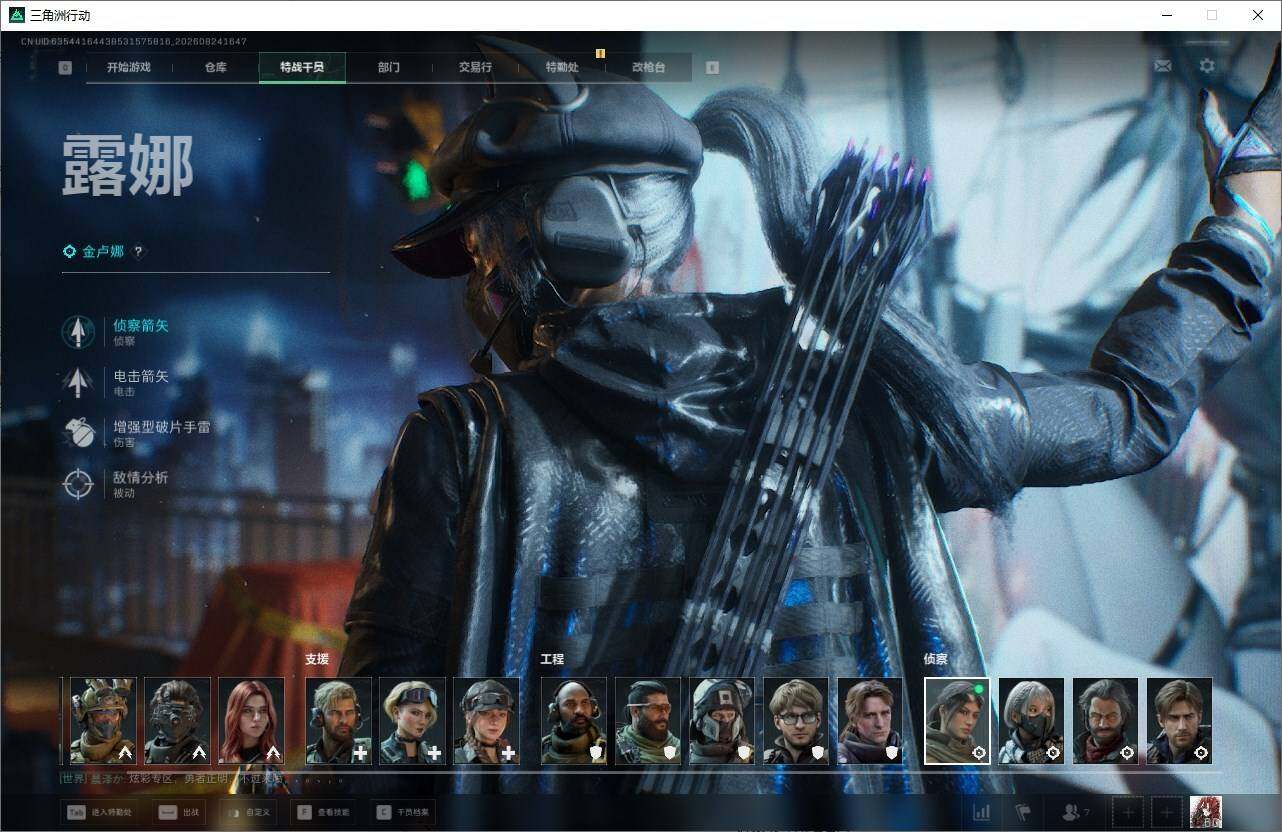Select the support operator wearing a cap
Screen dimensions: 1282x832
click(x=486, y=721)
